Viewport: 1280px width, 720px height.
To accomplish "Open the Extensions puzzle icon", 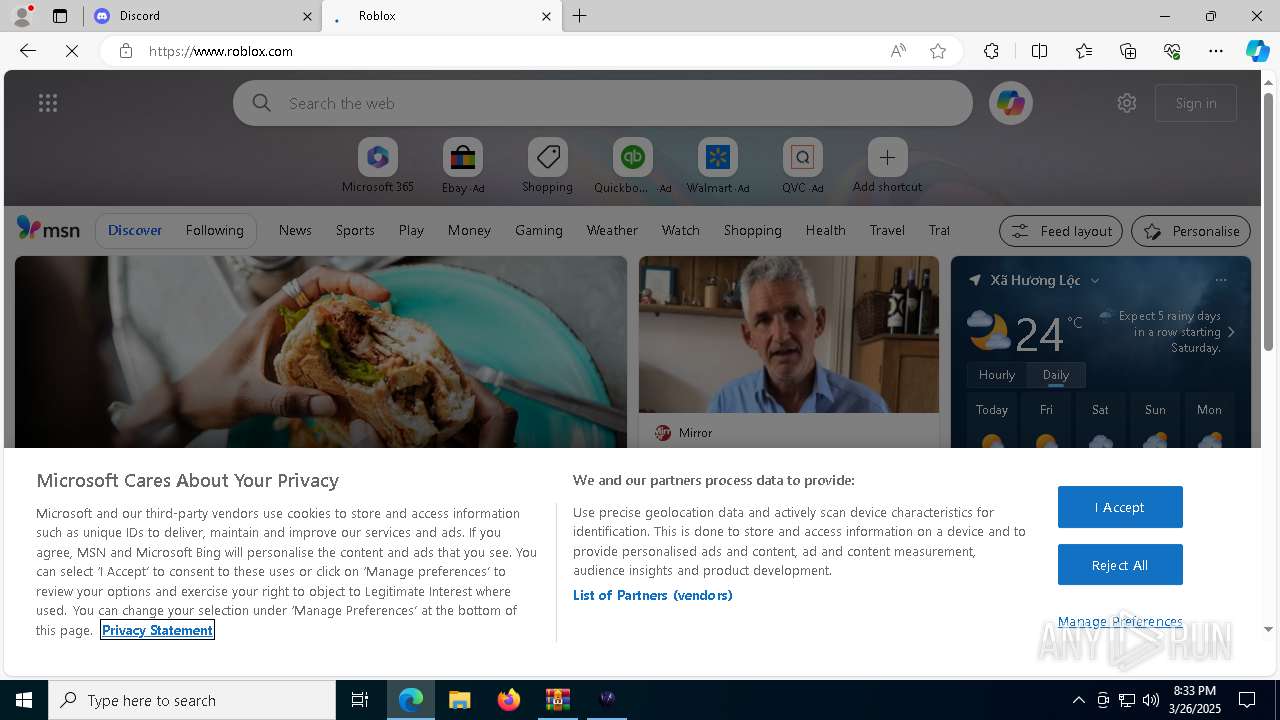I will [991, 51].
